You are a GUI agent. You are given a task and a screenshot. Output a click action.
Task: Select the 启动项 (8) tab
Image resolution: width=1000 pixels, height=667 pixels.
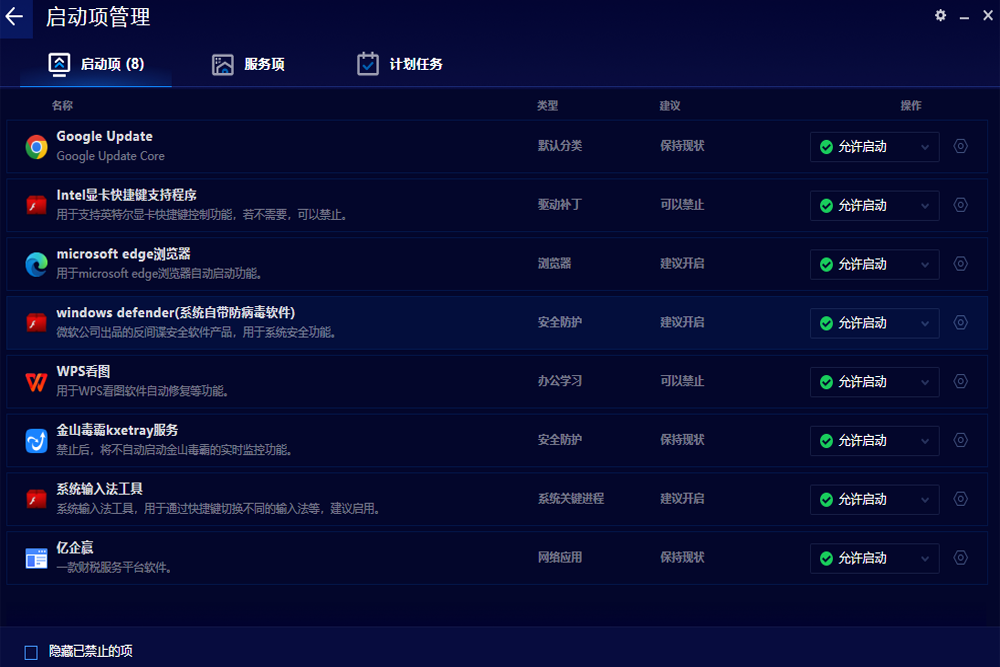point(97,64)
